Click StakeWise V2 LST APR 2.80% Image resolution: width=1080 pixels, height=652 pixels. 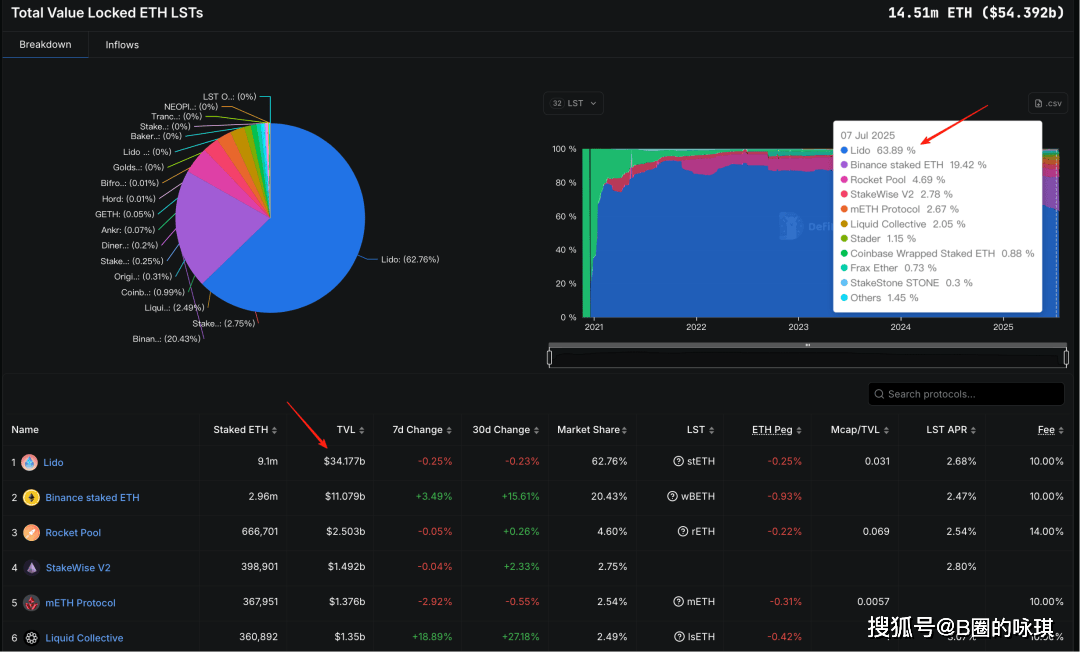[x=961, y=567]
